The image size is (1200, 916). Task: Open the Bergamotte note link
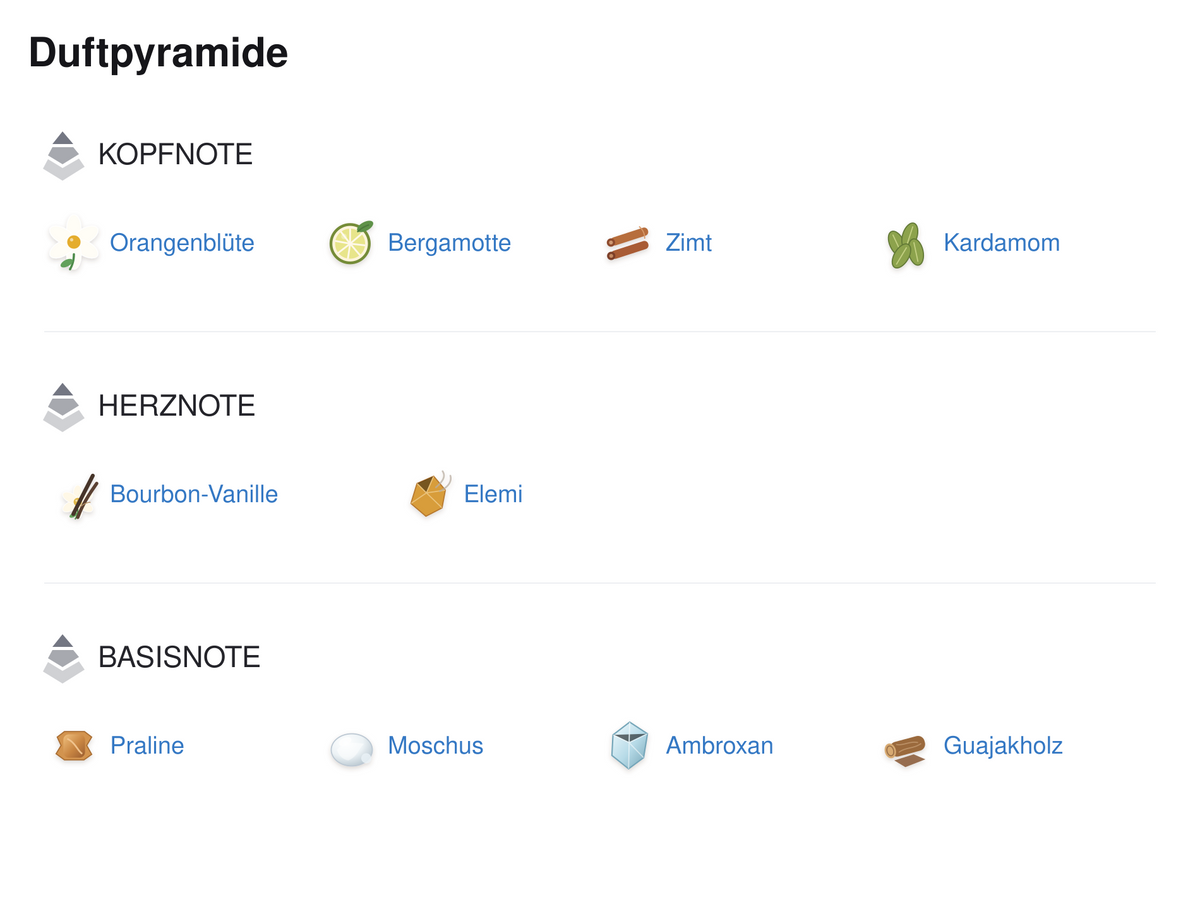pos(449,243)
